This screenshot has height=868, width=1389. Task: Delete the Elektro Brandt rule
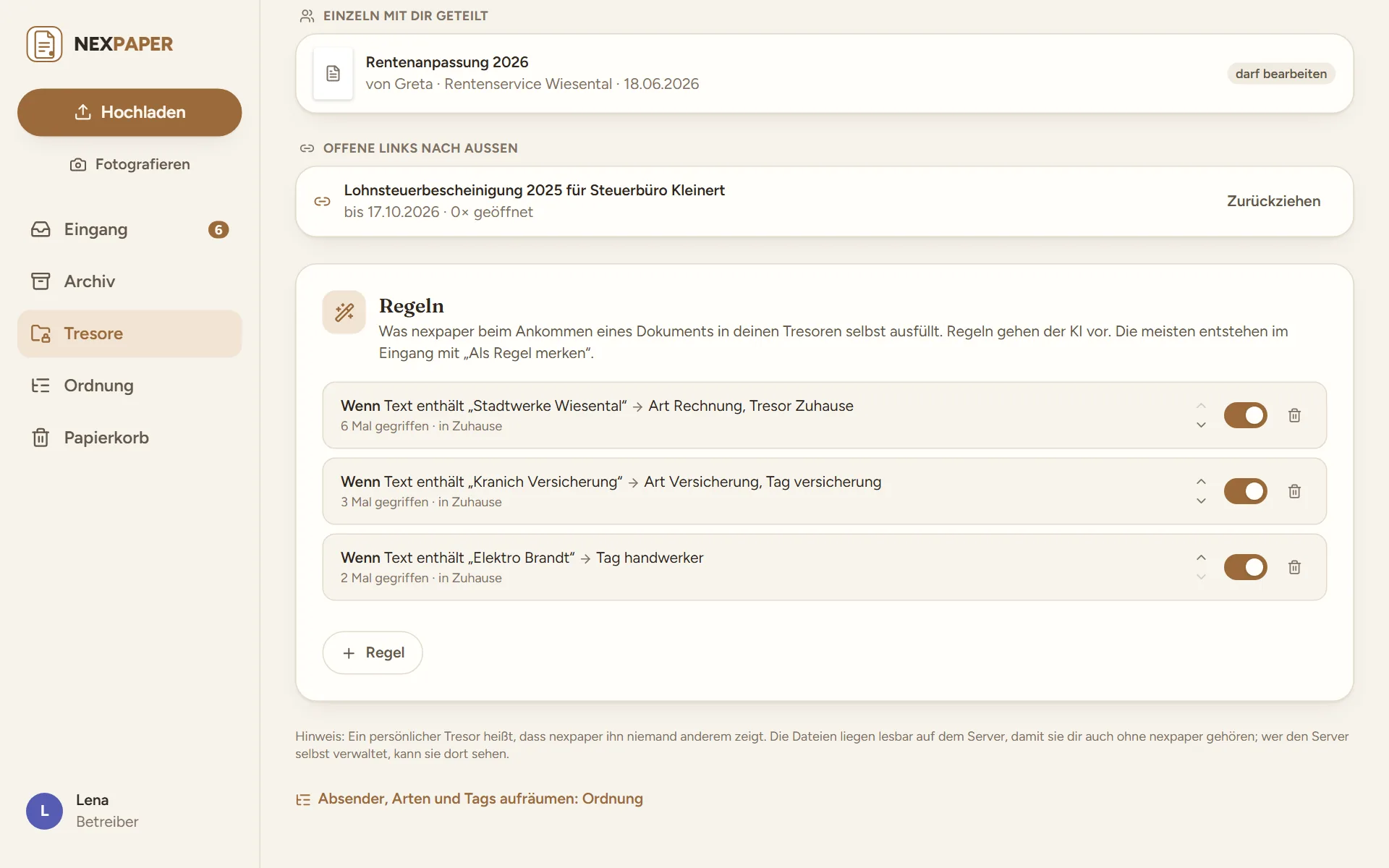click(1294, 567)
